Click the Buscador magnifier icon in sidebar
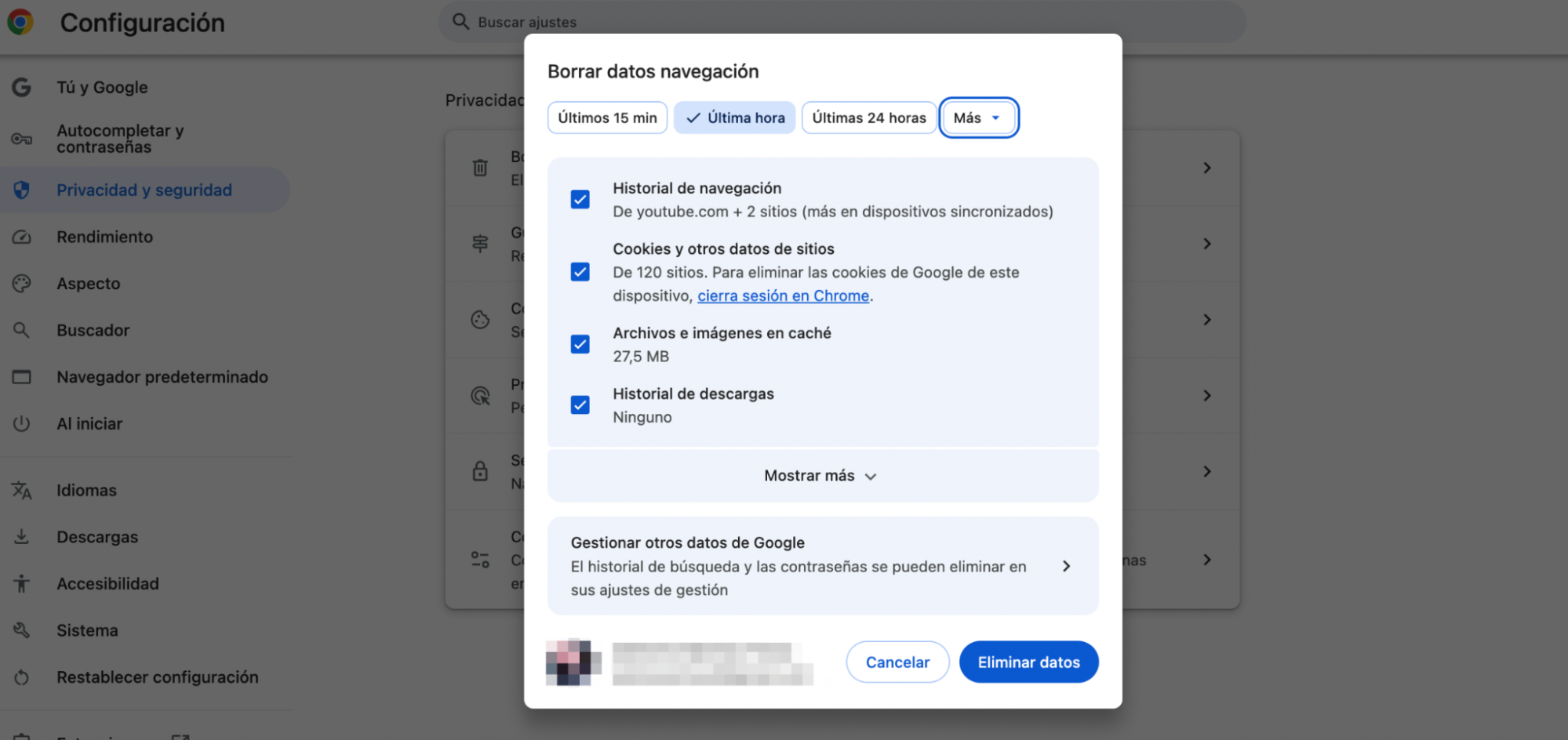Screen dimensions: 1568x740 [22, 330]
